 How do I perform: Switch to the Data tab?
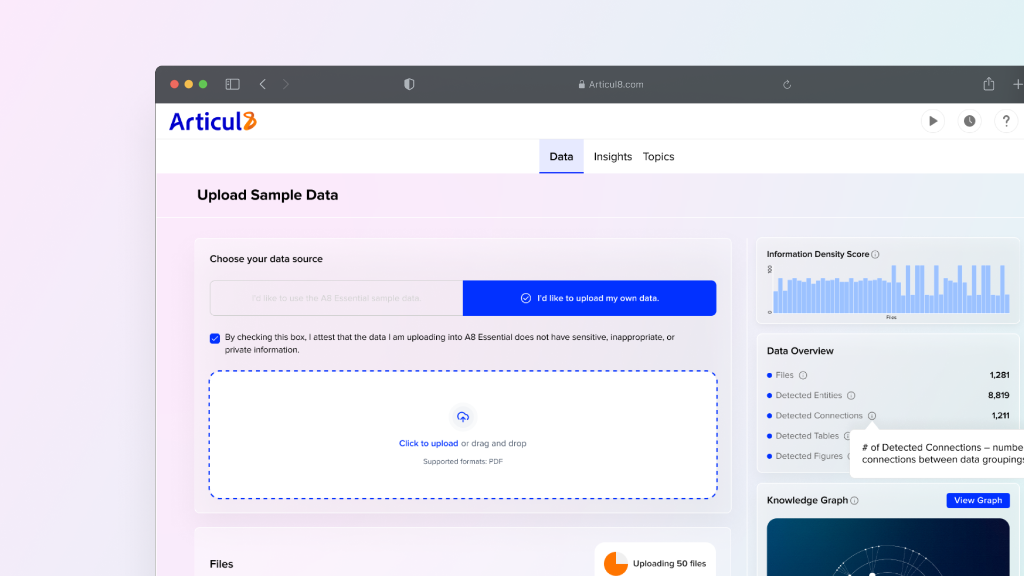561,157
